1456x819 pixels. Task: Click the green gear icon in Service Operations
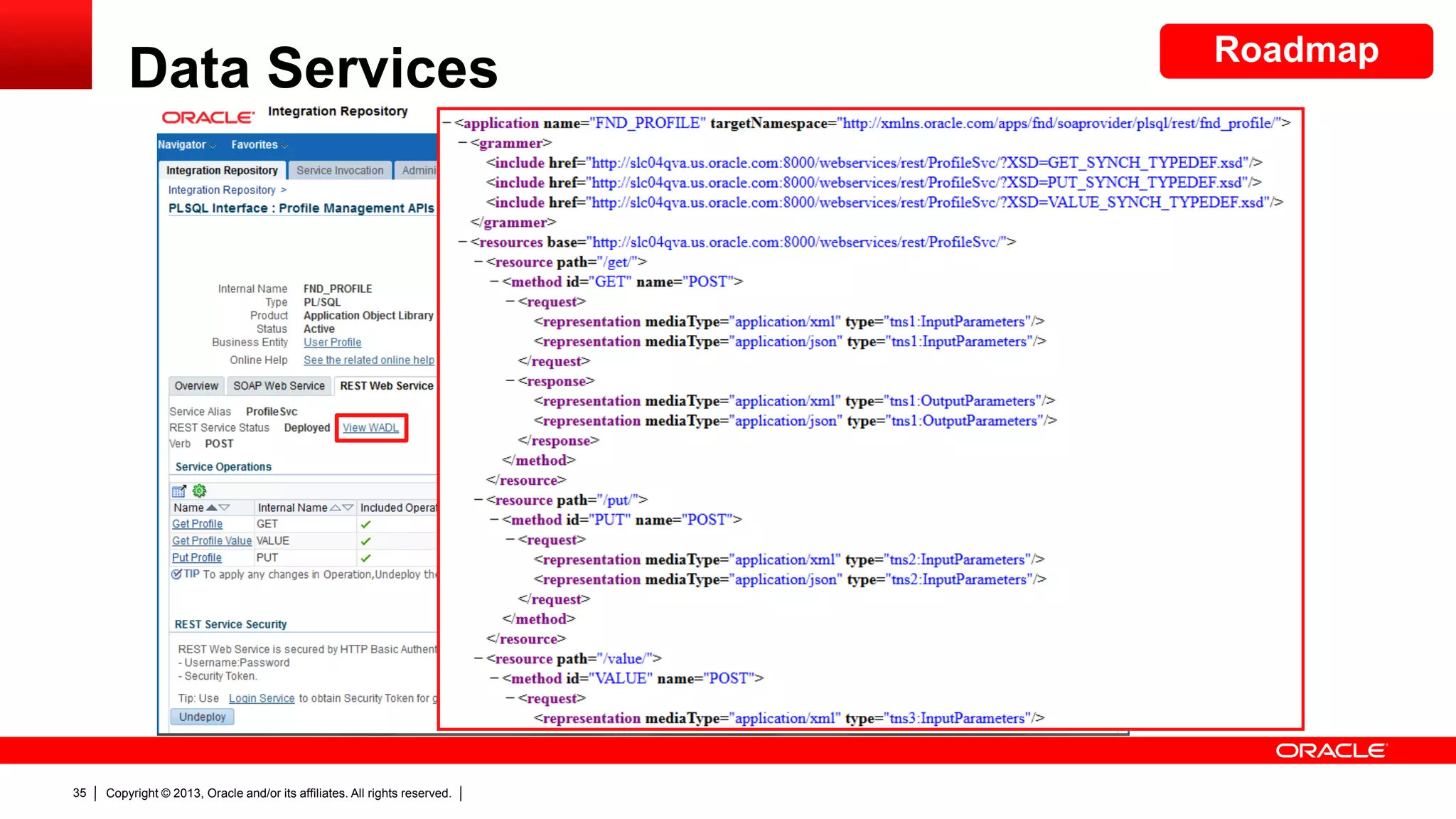point(200,491)
